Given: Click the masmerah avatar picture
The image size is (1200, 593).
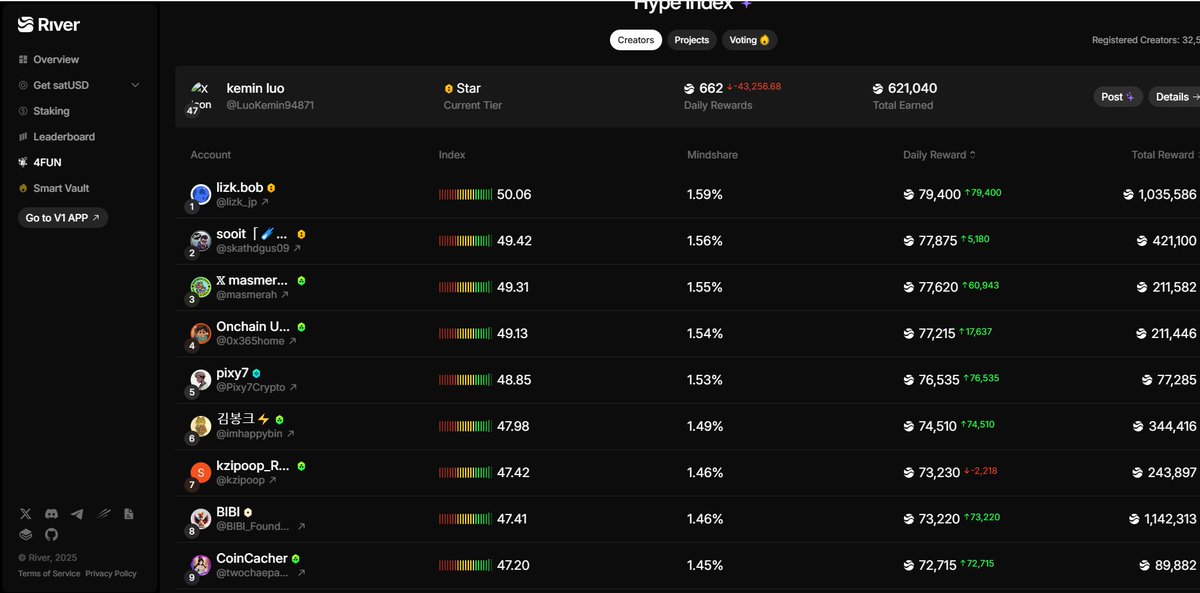Looking at the screenshot, I should pos(200,287).
